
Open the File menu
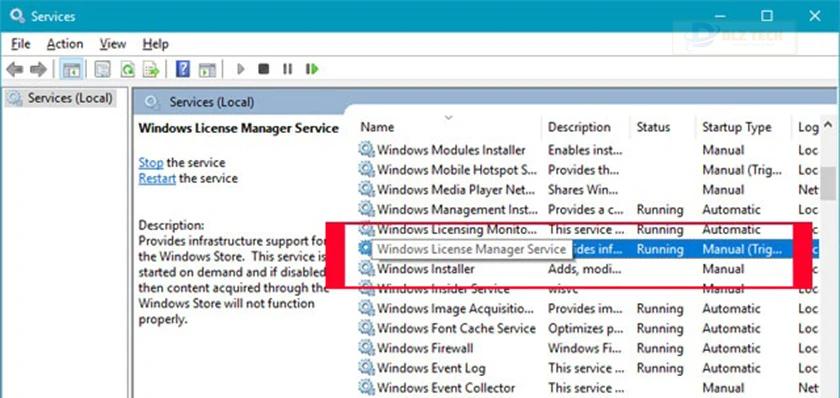point(21,44)
